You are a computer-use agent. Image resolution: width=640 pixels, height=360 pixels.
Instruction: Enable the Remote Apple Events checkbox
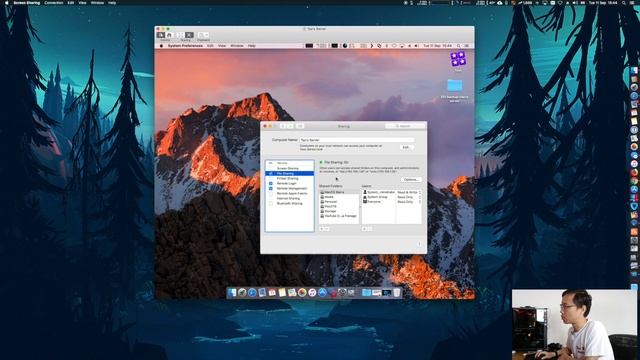pyautogui.click(x=271, y=193)
